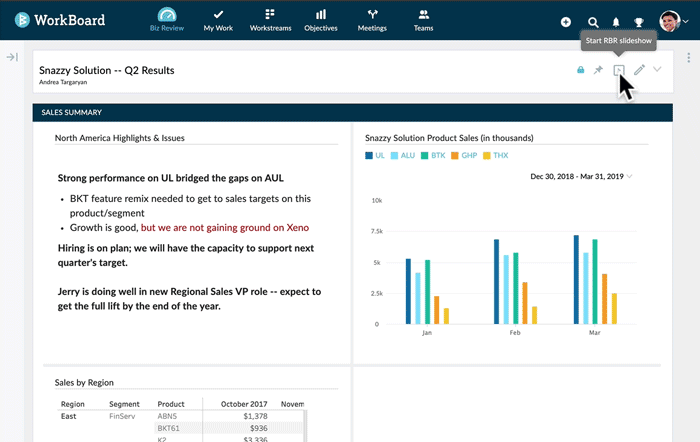This screenshot has height=442, width=700.
Task: Pin the Snazzy Solution review
Action: coord(598,70)
